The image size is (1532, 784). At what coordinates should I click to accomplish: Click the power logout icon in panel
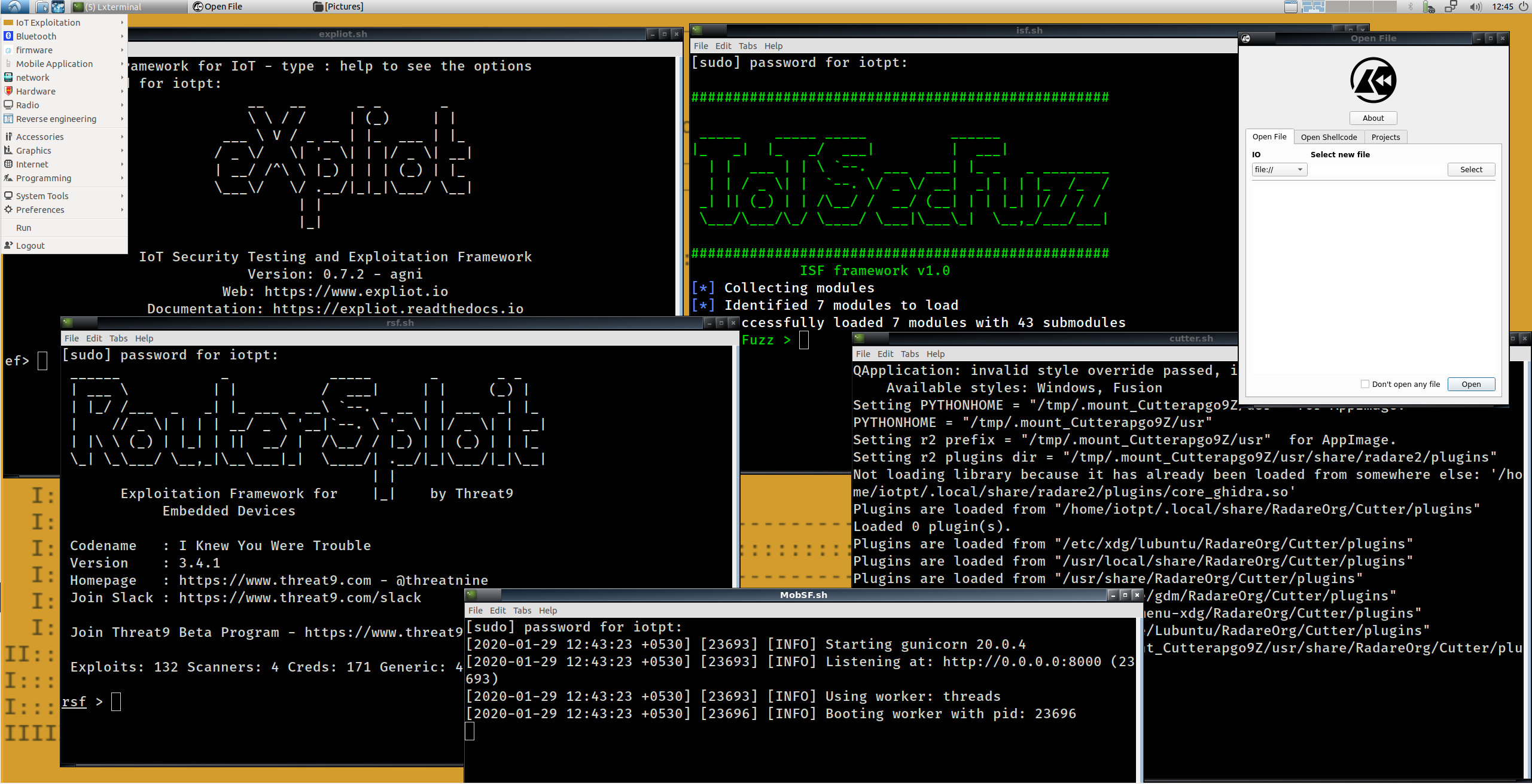click(x=1524, y=7)
